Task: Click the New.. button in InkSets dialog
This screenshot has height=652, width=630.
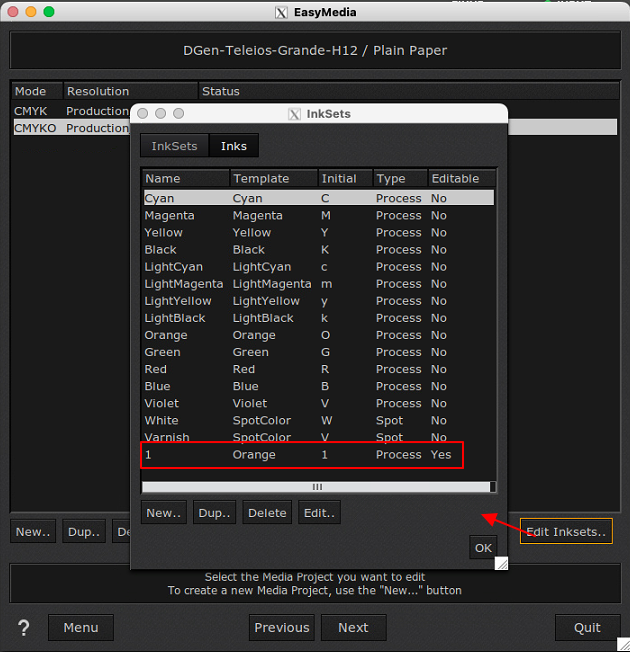Action: coord(164,513)
